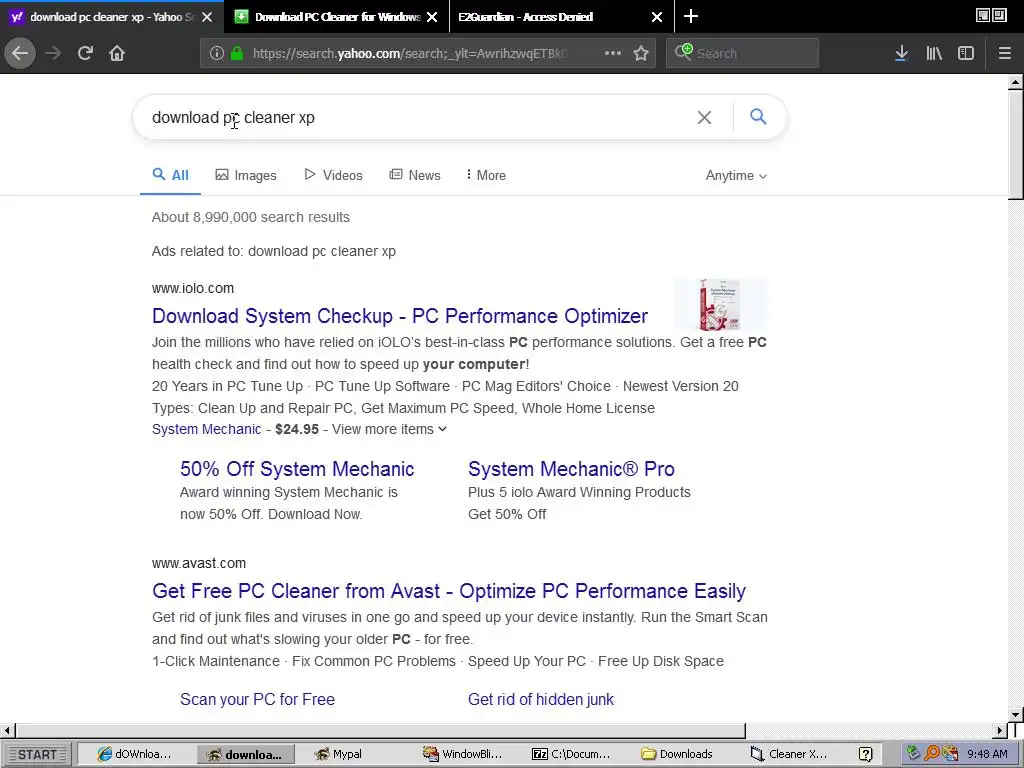Click the first window layout icon in the tab bar
Screen dimensions: 1024x768
(x=983, y=16)
